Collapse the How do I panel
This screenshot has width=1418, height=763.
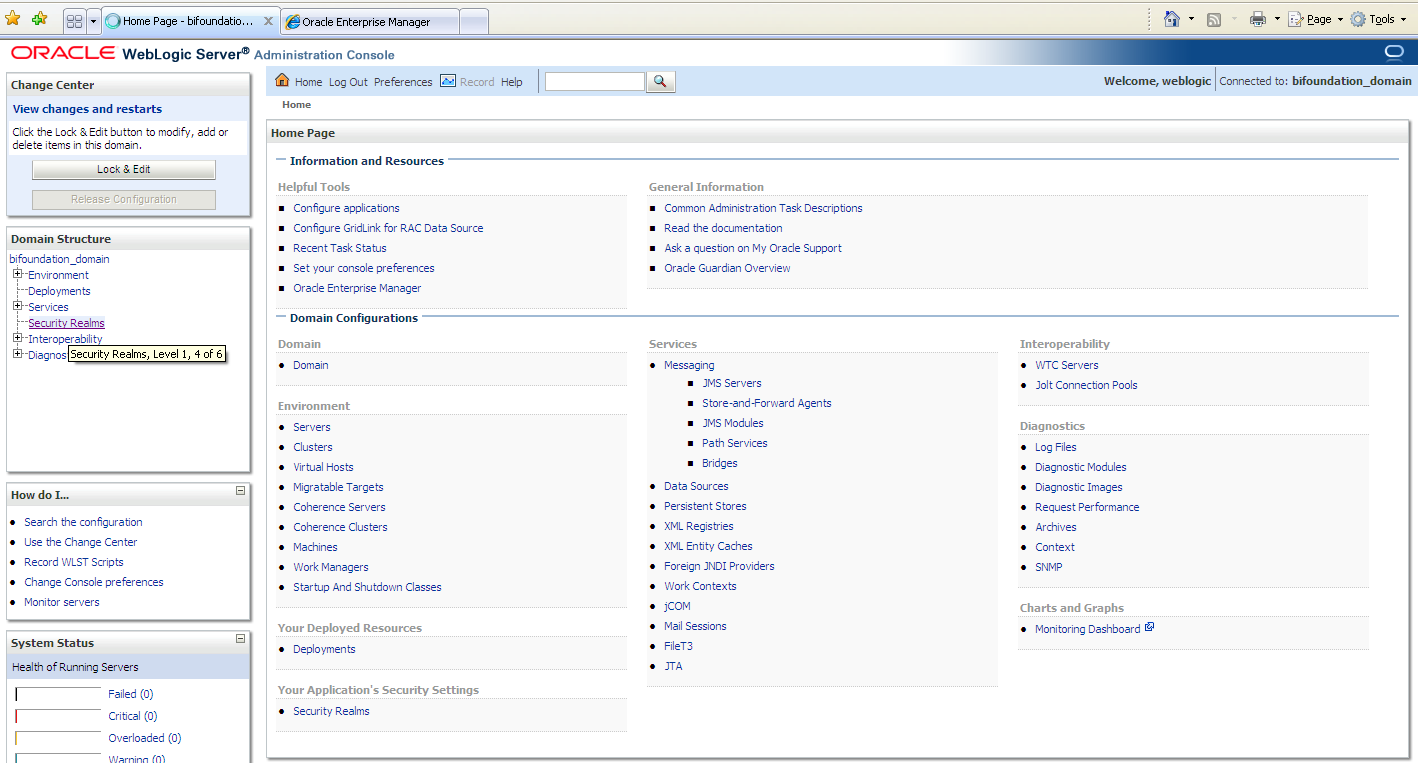(x=240, y=491)
